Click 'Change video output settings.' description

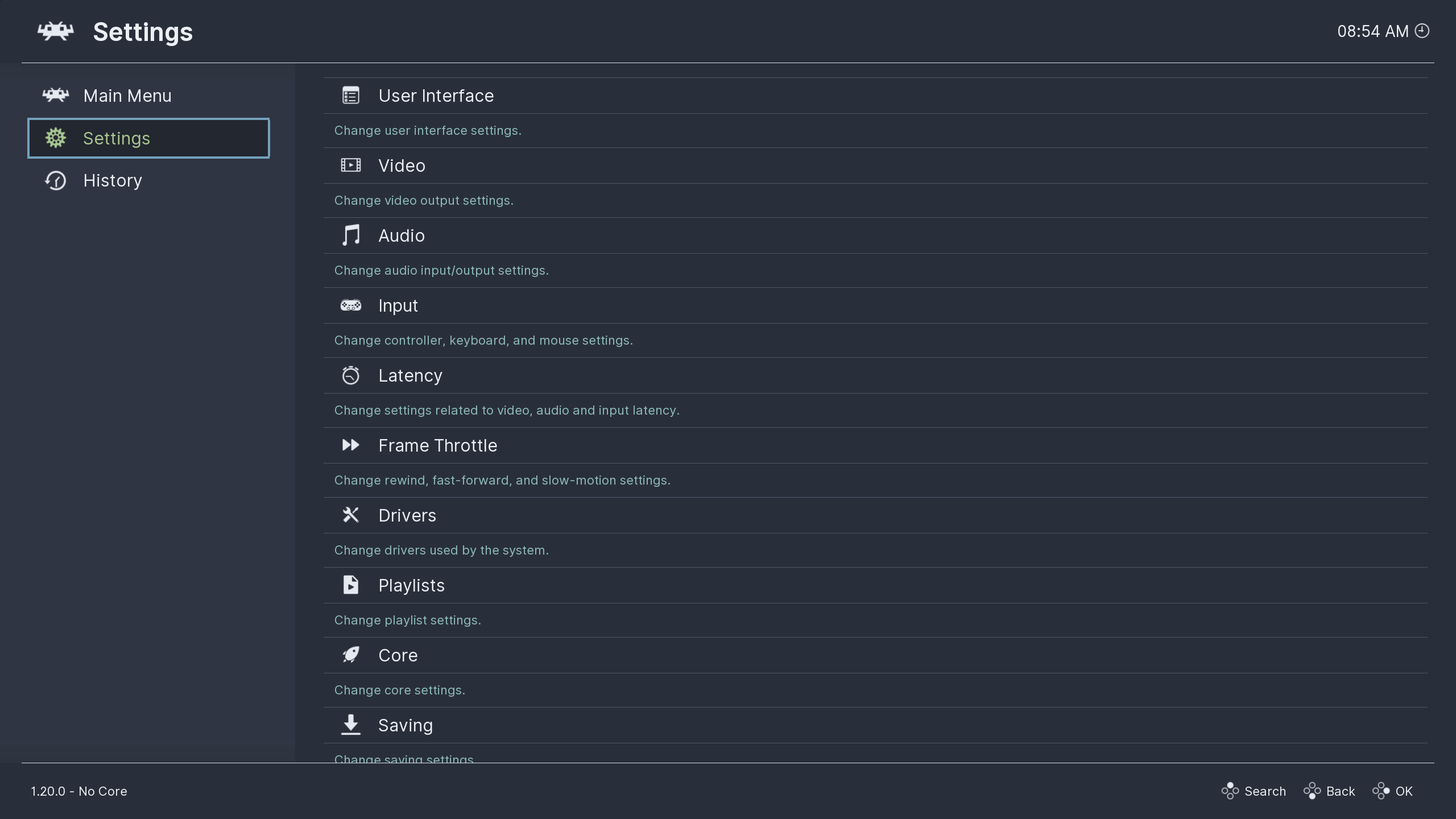(x=424, y=200)
